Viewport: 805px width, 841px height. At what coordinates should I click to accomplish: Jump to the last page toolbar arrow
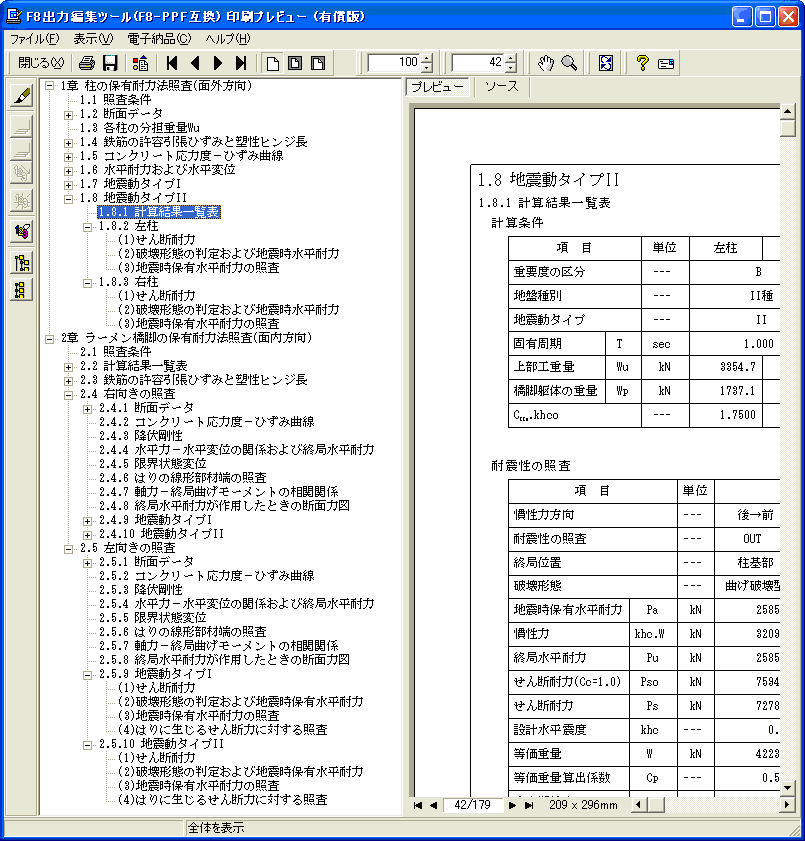point(241,63)
